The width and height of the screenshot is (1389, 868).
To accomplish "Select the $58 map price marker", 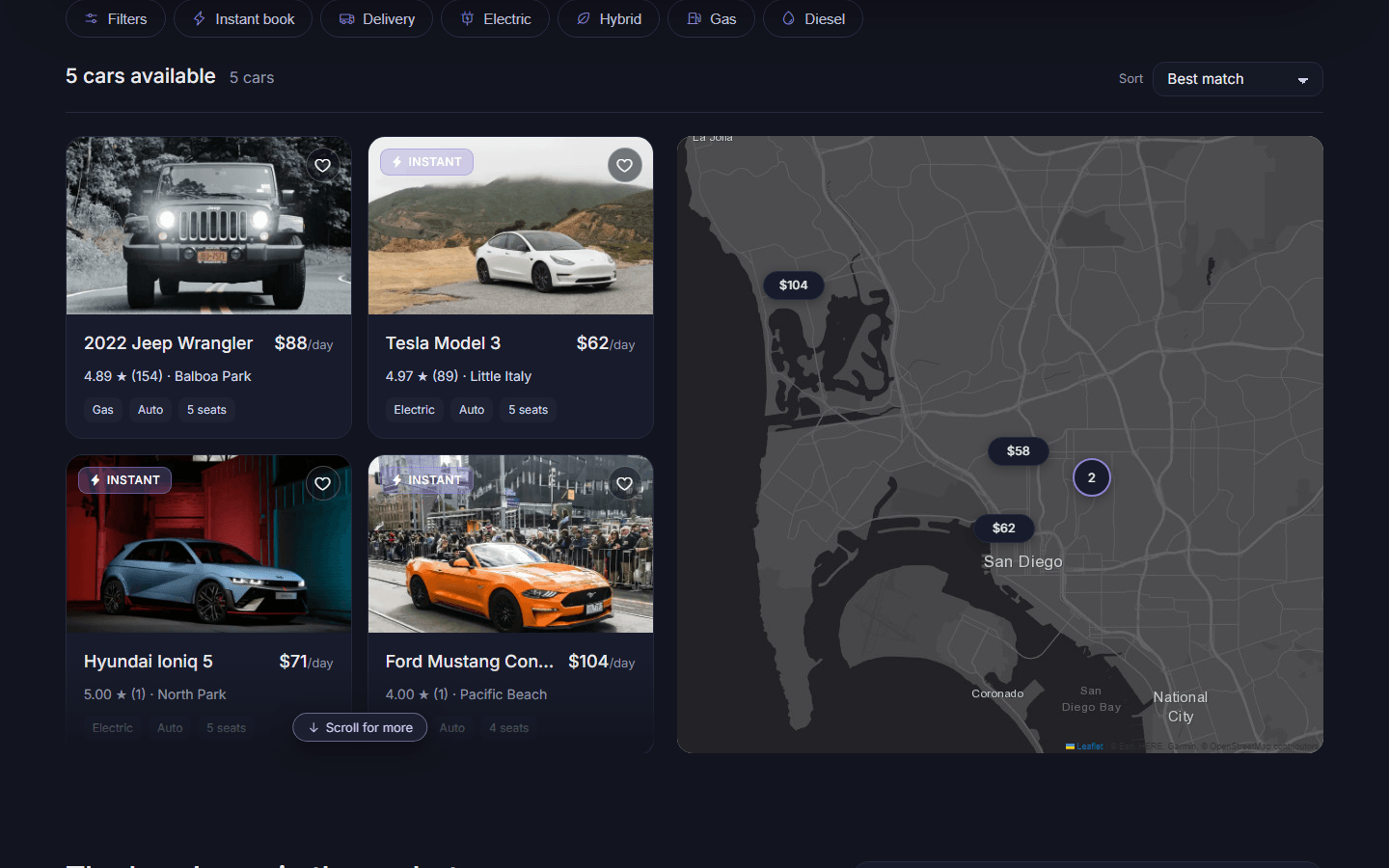I will click(1019, 451).
